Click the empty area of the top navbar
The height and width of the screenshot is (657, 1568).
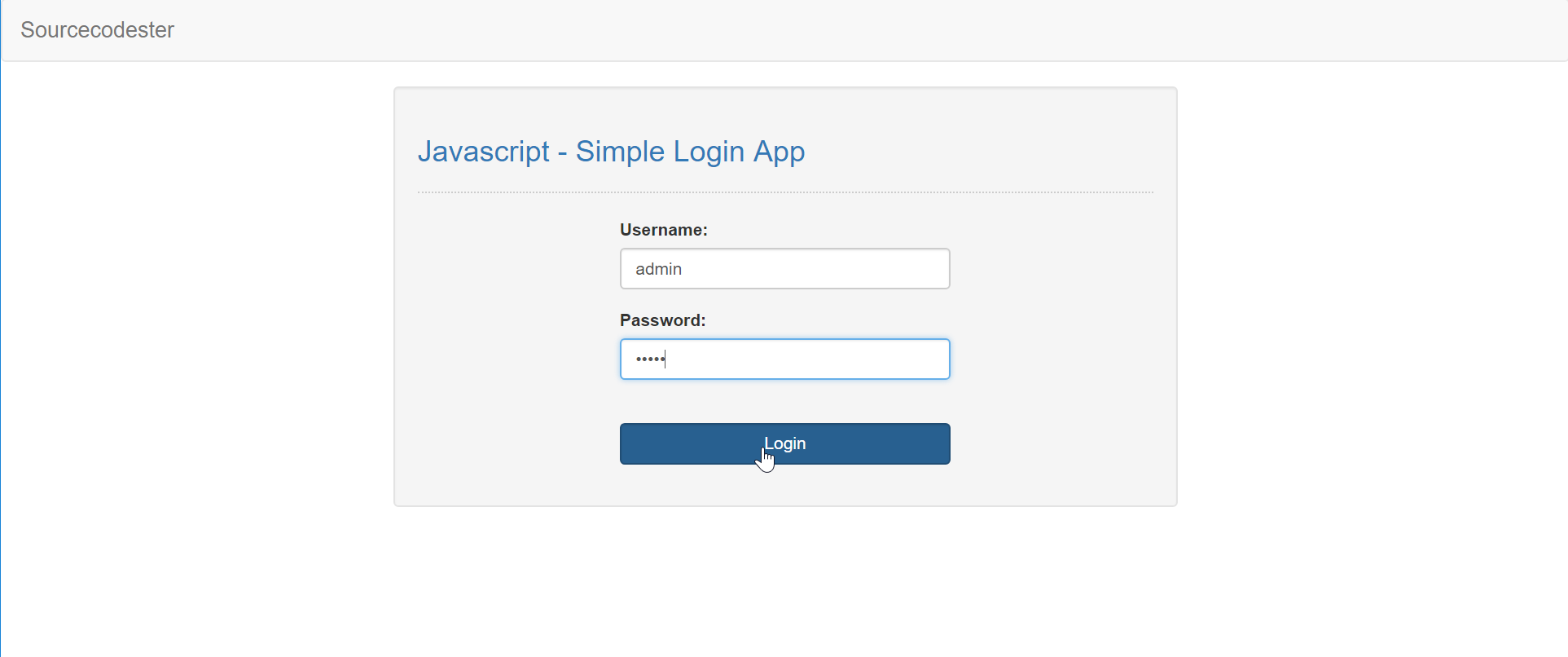815,30
